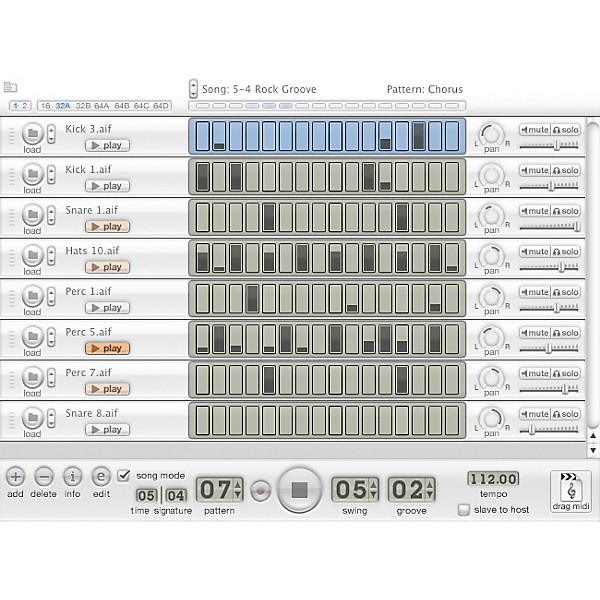The width and height of the screenshot is (600, 600).
Task: Load a sample for Kick 3.aif track
Action: (x=33, y=133)
